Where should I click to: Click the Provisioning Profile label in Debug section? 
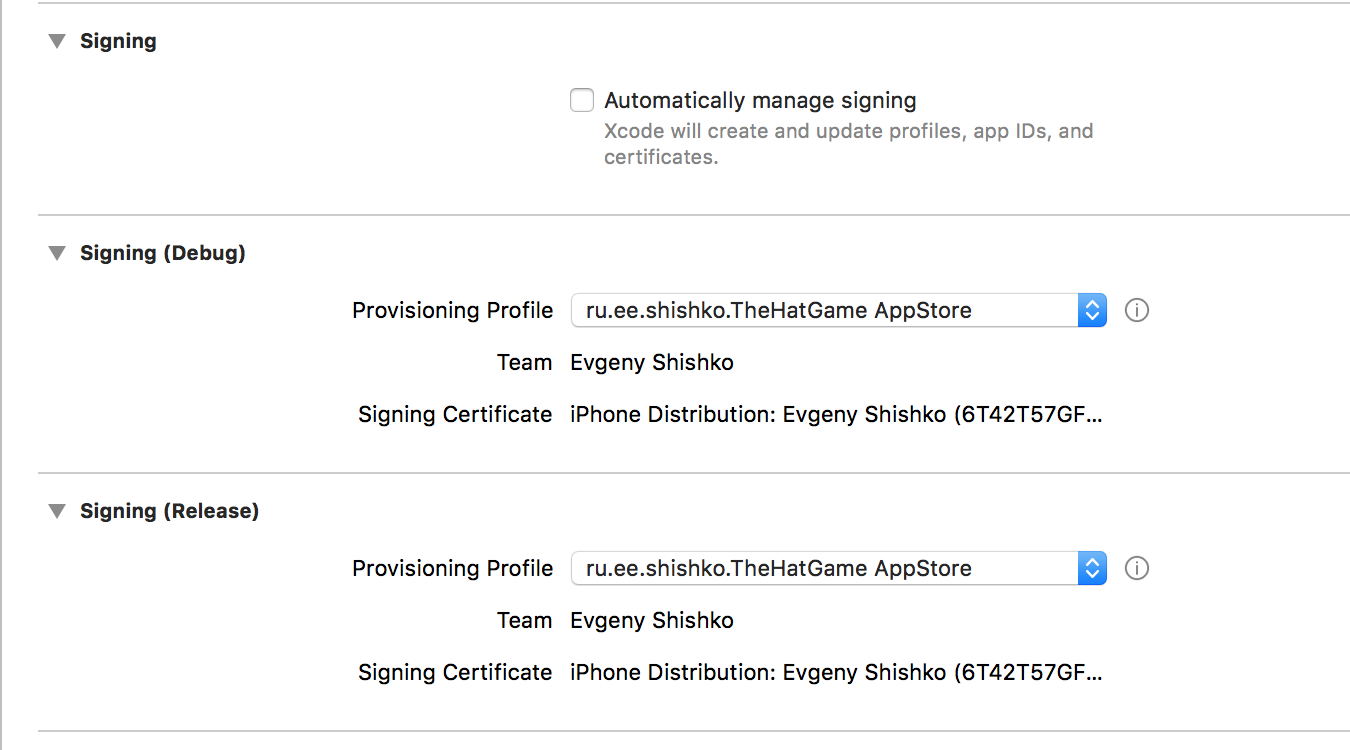[452, 310]
